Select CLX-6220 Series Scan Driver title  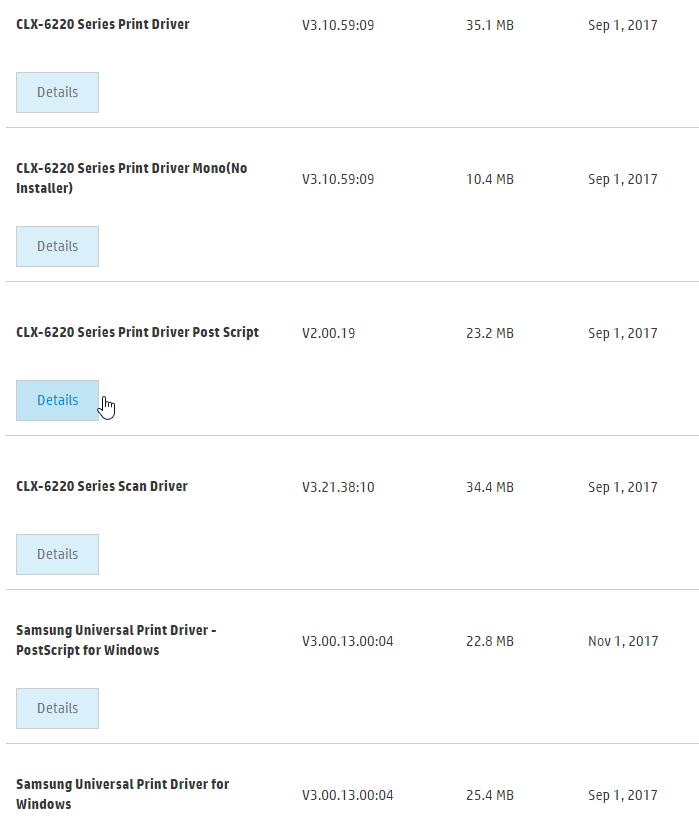pos(102,486)
